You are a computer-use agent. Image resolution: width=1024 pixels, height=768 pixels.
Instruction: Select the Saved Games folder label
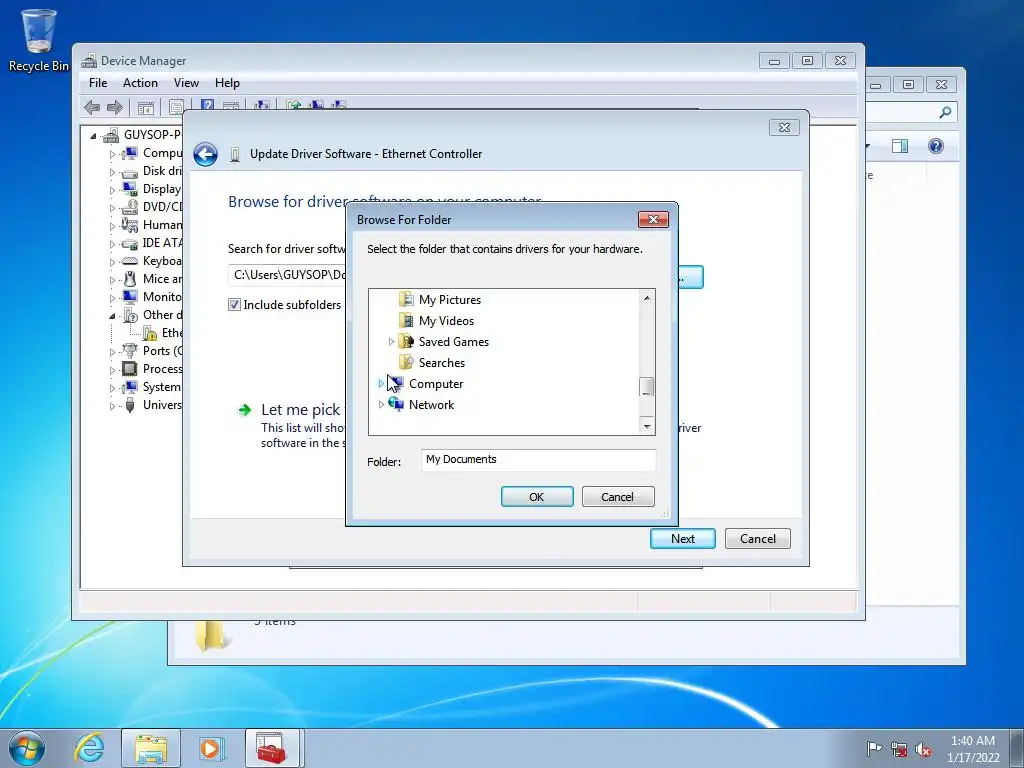pyautogui.click(x=453, y=342)
